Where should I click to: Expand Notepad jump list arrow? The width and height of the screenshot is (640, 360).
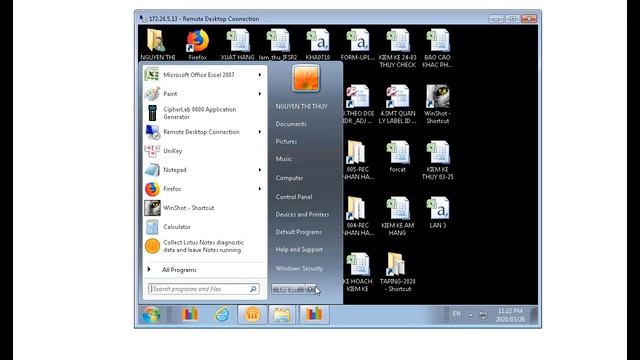coord(260,170)
